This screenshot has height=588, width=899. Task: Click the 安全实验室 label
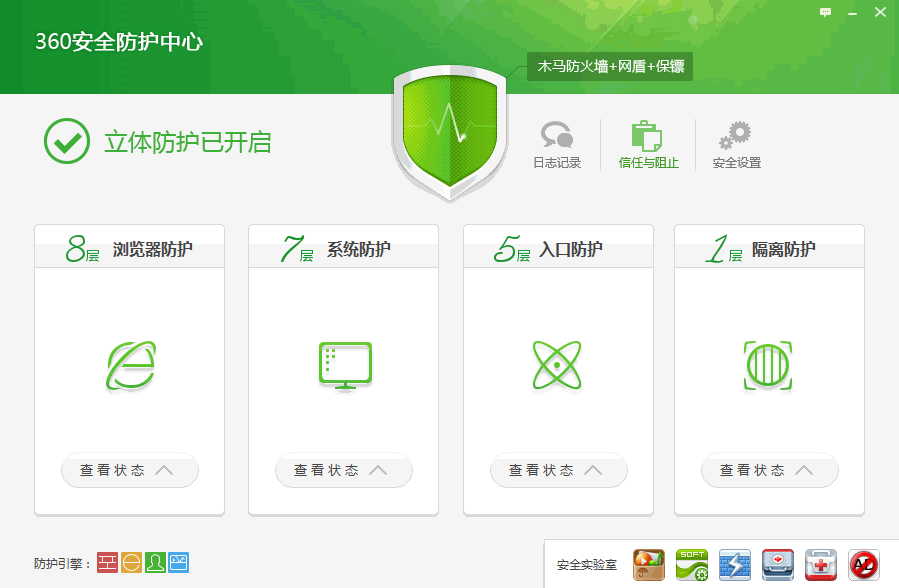pos(587,565)
